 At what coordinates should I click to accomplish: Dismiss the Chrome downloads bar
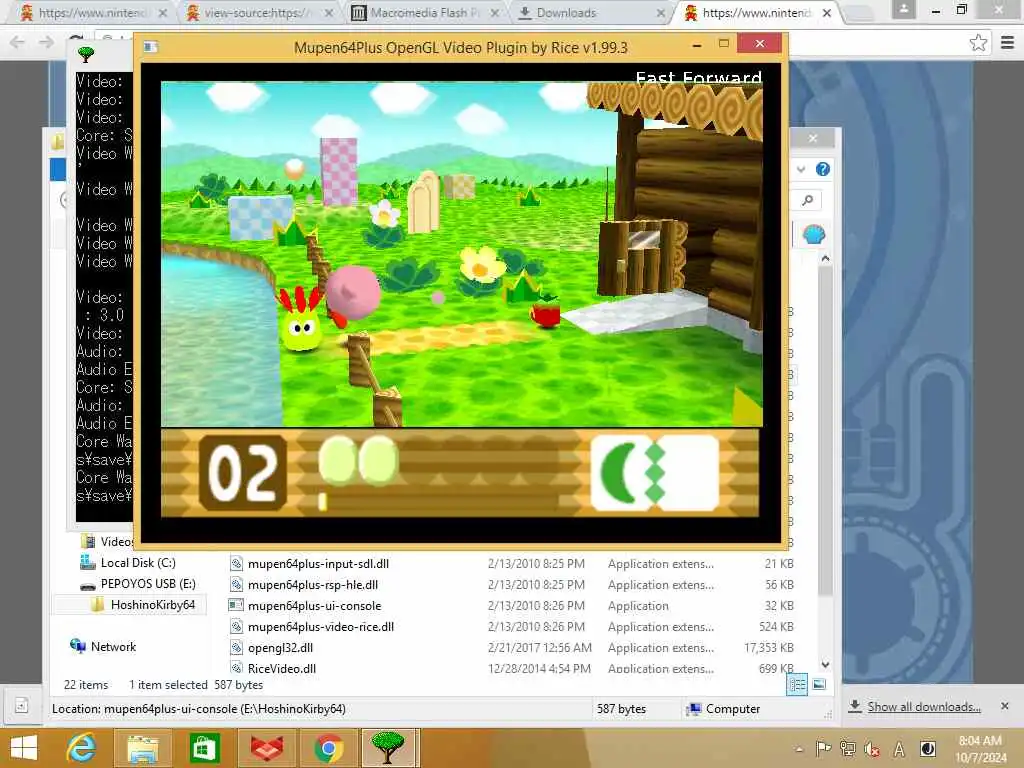(x=1004, y=706)
